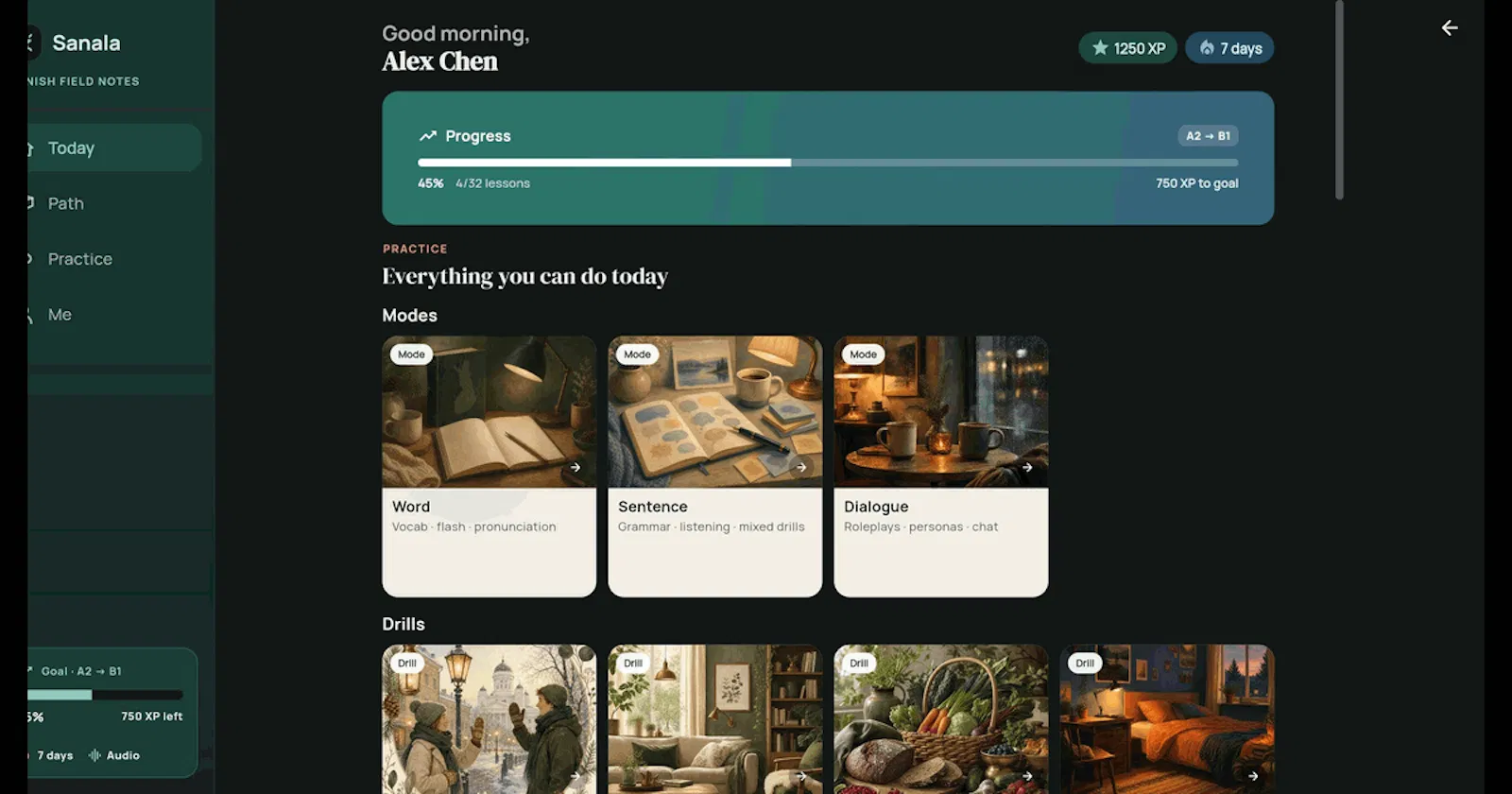Click the arrow icon on the Sentence mode card
This screenshot has height=794, width=1512.
pyautogui.click(x=801, y=467)
